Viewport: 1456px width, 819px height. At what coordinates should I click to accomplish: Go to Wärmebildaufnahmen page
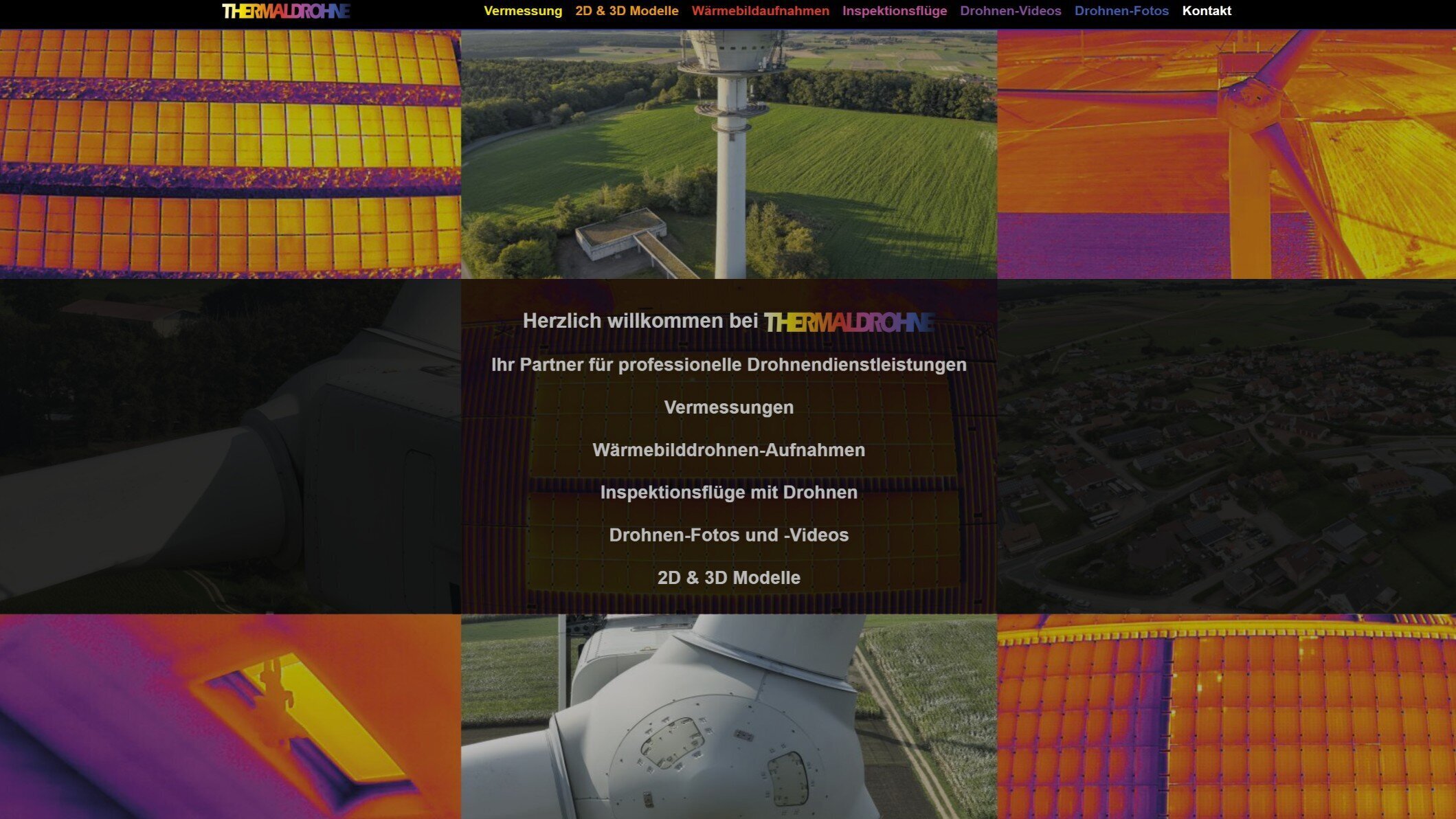point(760,11)
